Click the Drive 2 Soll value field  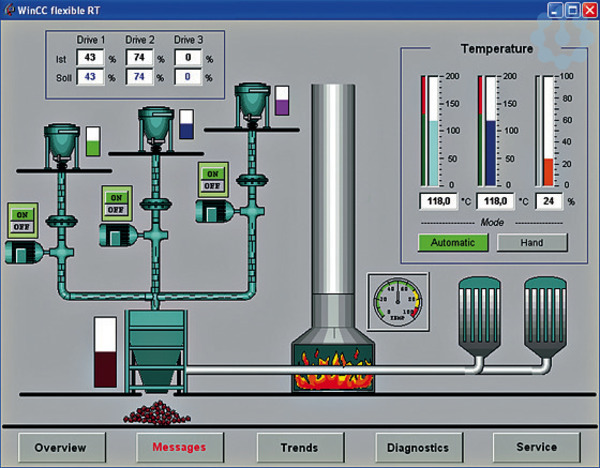pos(138,76)
